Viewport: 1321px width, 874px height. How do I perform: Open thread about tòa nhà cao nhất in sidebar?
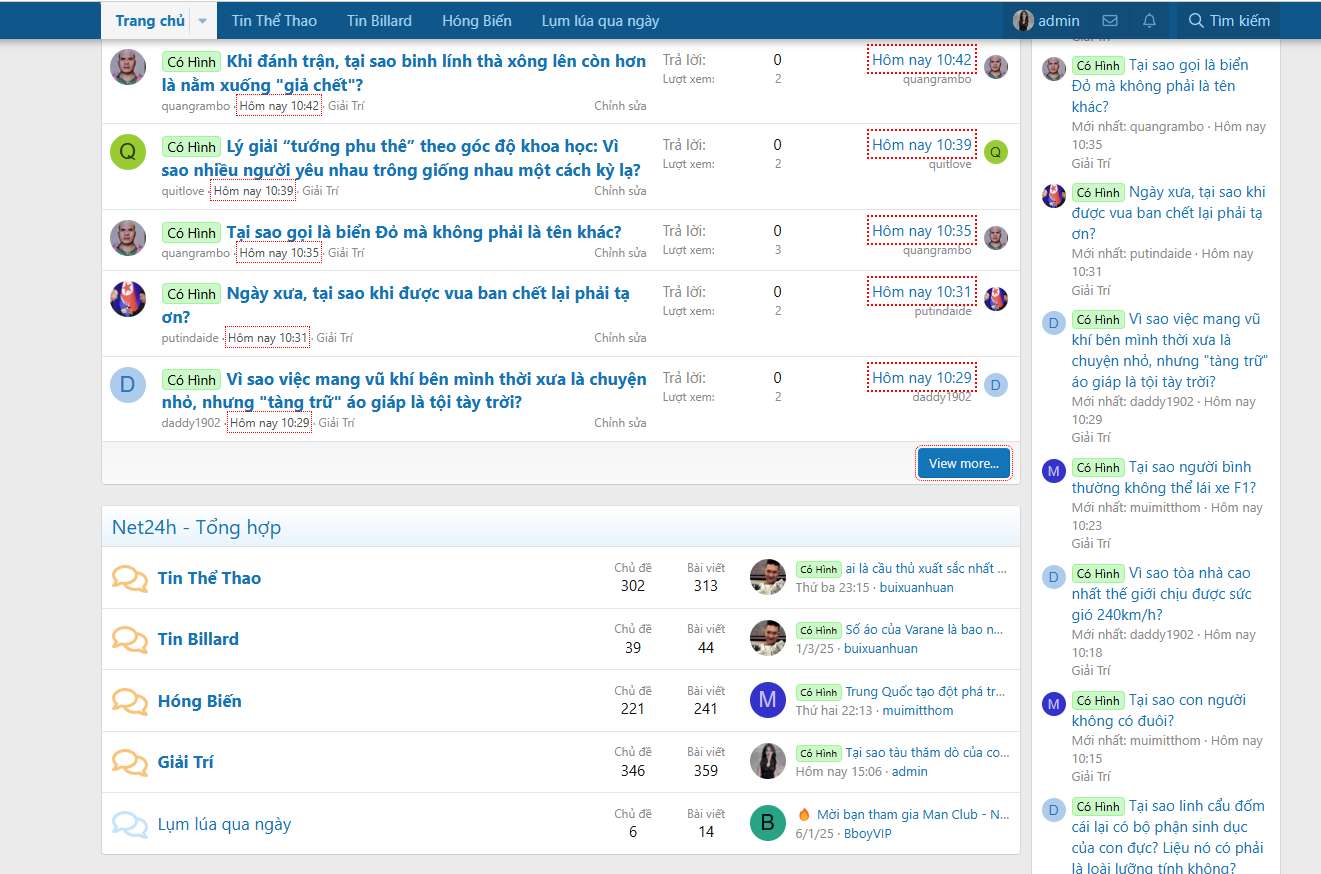click(1160, 593)
